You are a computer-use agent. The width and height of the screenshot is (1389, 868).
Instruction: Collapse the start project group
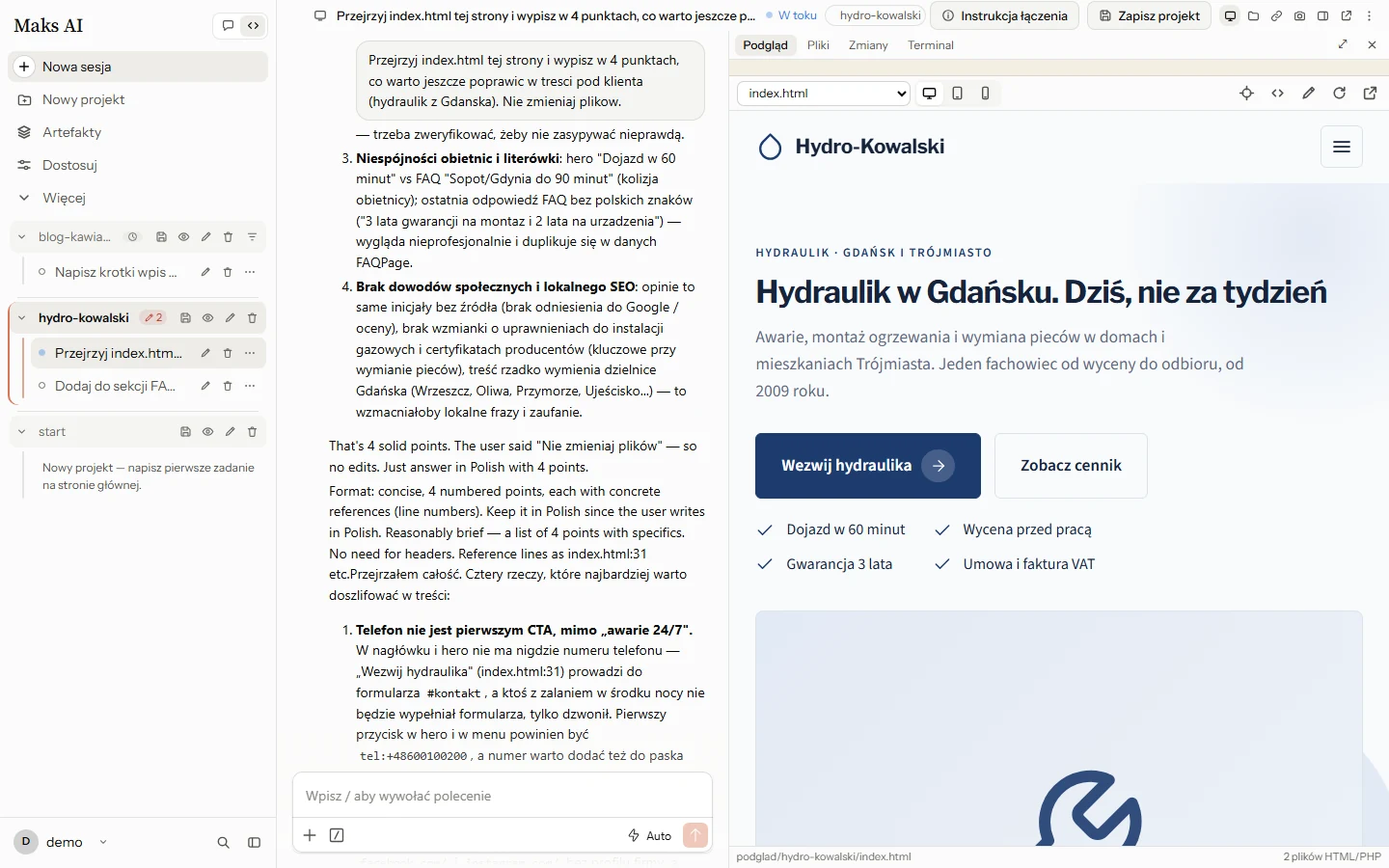point(22,432)
